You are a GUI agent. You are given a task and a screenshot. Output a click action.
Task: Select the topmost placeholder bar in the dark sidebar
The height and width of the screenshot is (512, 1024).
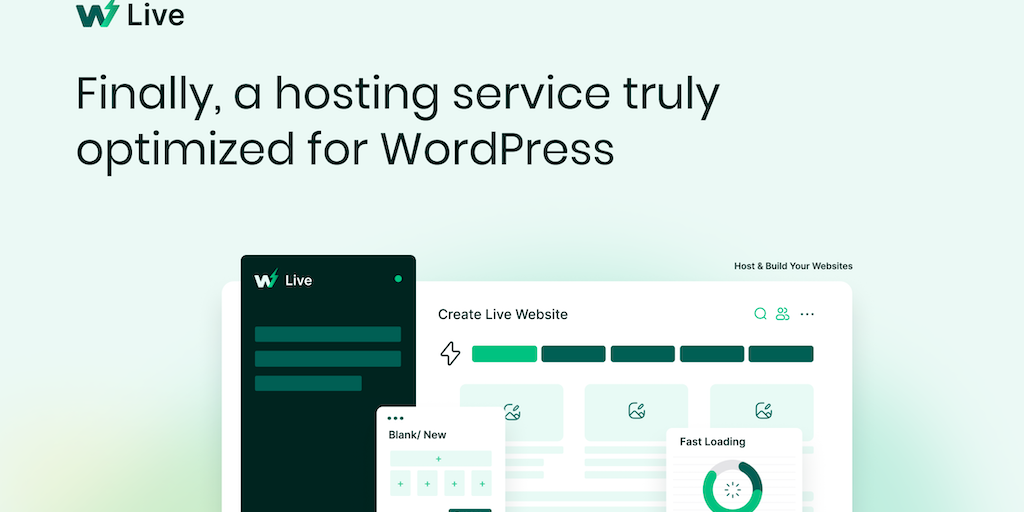[x=328, y=334]
